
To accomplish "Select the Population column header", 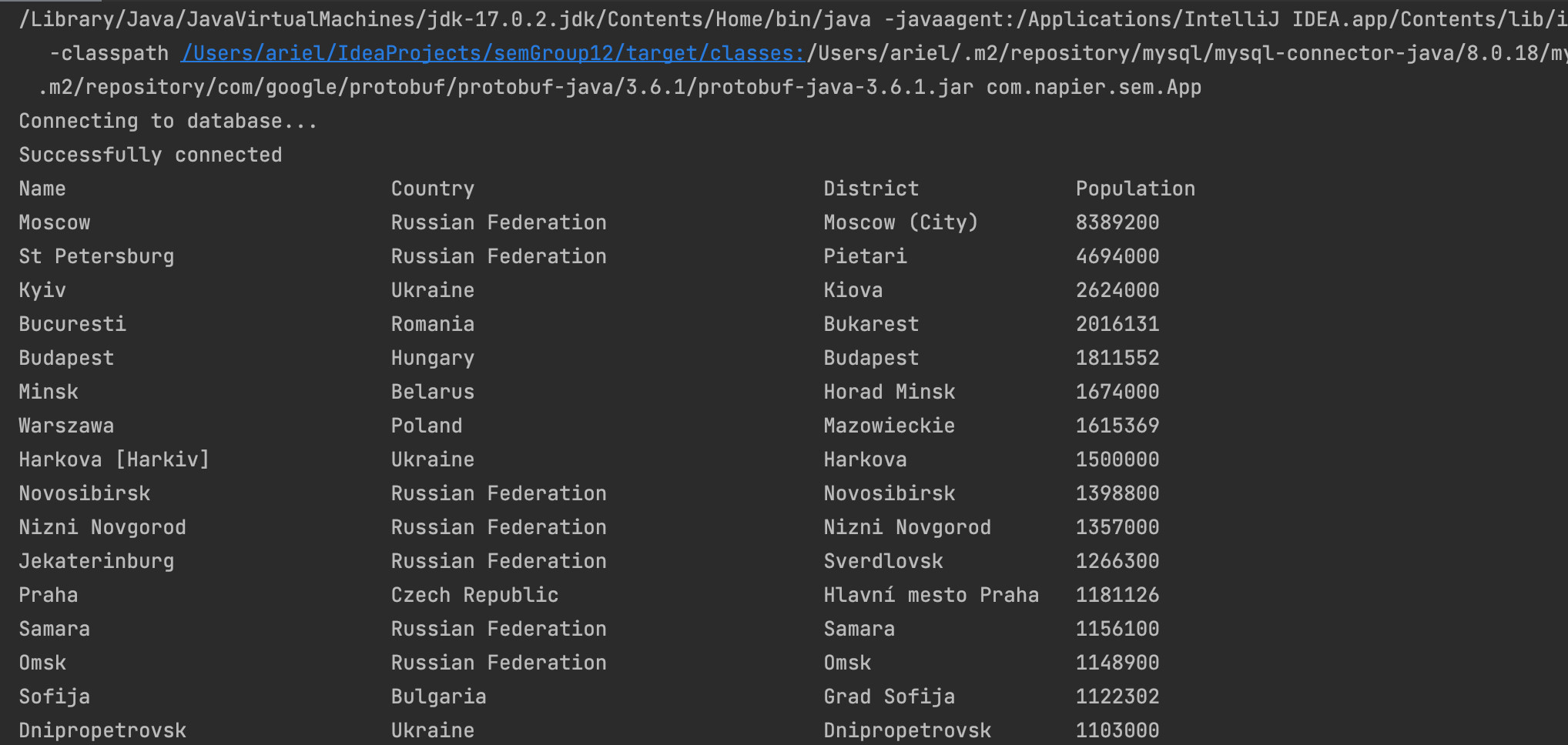I will [x=1135, y=189].
